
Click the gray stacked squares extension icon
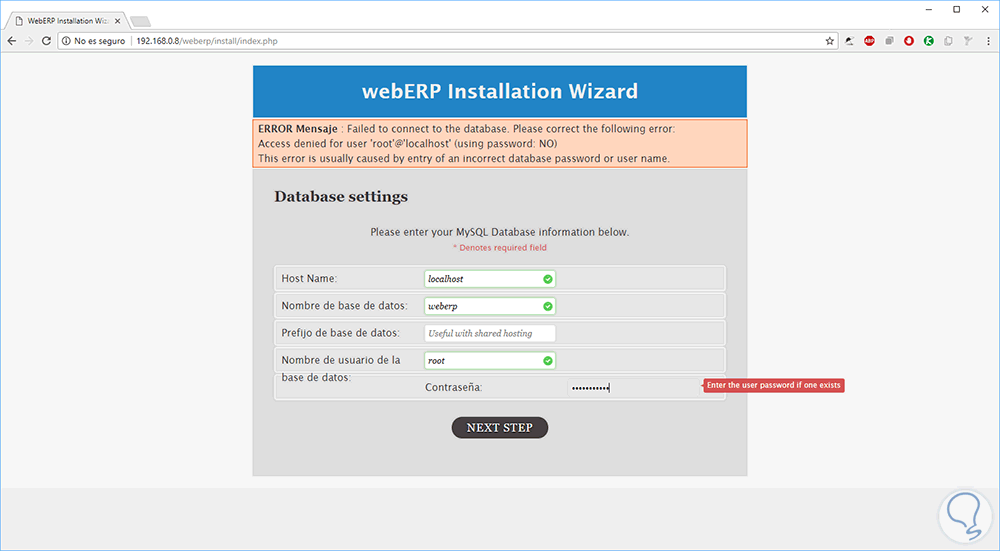[889, 41]
